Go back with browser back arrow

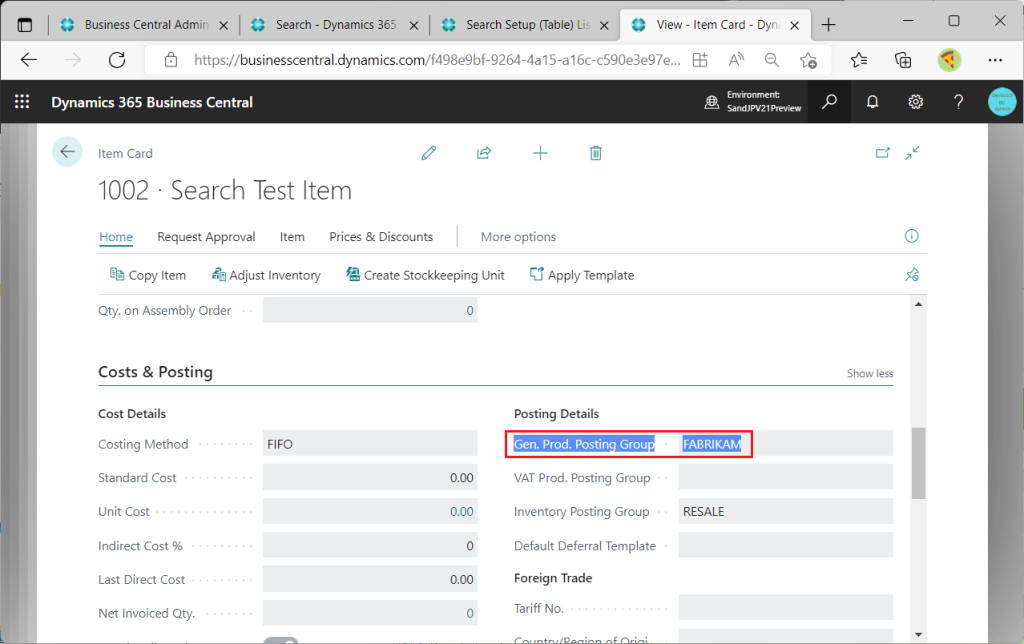tap(29, 60)
